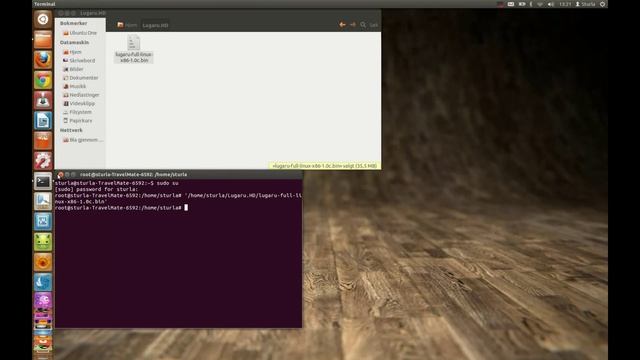Click the '[sudo] password for sturla:' line
This screenshot has width=640, height=360.
pyautogui.click(x=96, y=189)
